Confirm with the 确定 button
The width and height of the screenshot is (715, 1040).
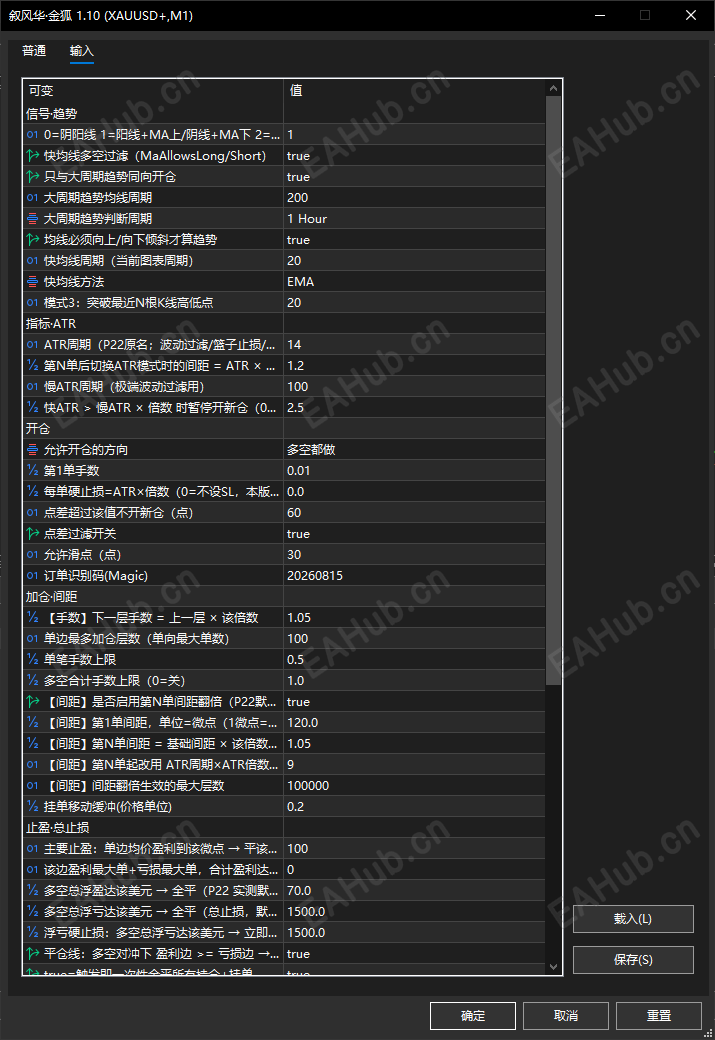(x=473, y=1015)
